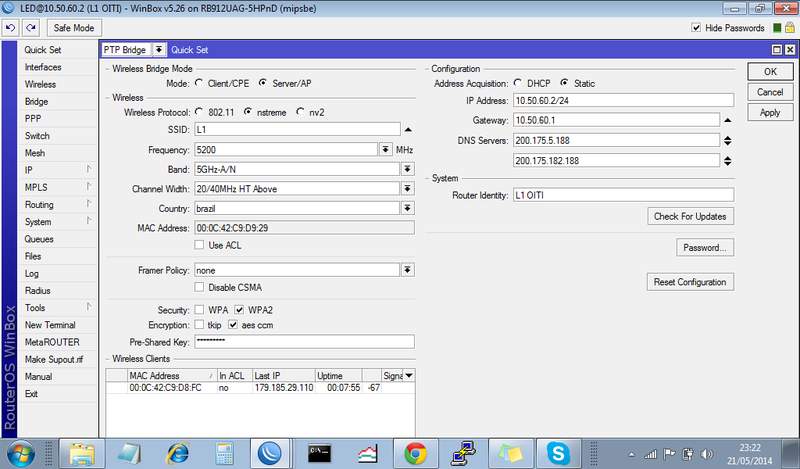Click the Undo arrow icon
The width and height of the screenshot is (800, 469).
tap(11, 28)
